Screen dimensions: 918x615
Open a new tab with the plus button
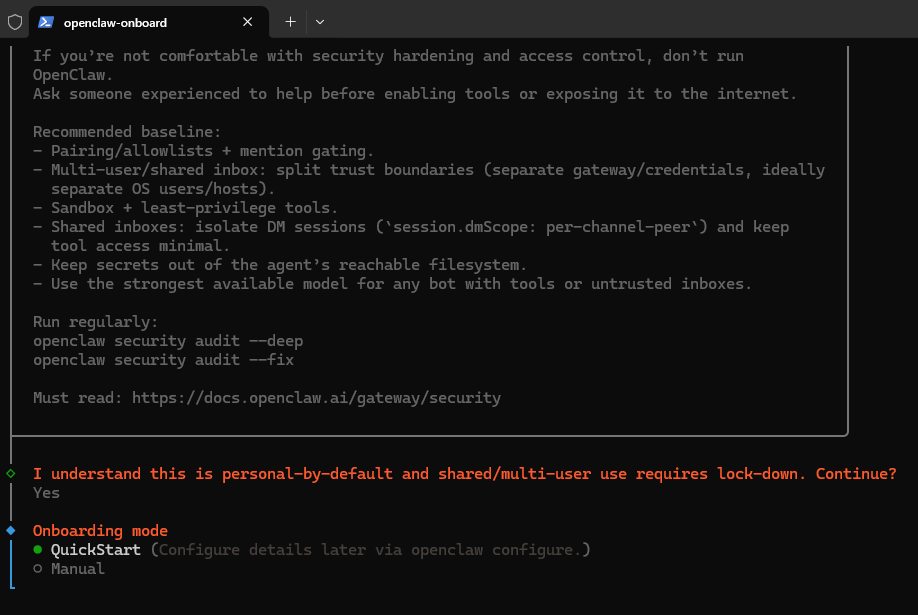coord(290,21)
